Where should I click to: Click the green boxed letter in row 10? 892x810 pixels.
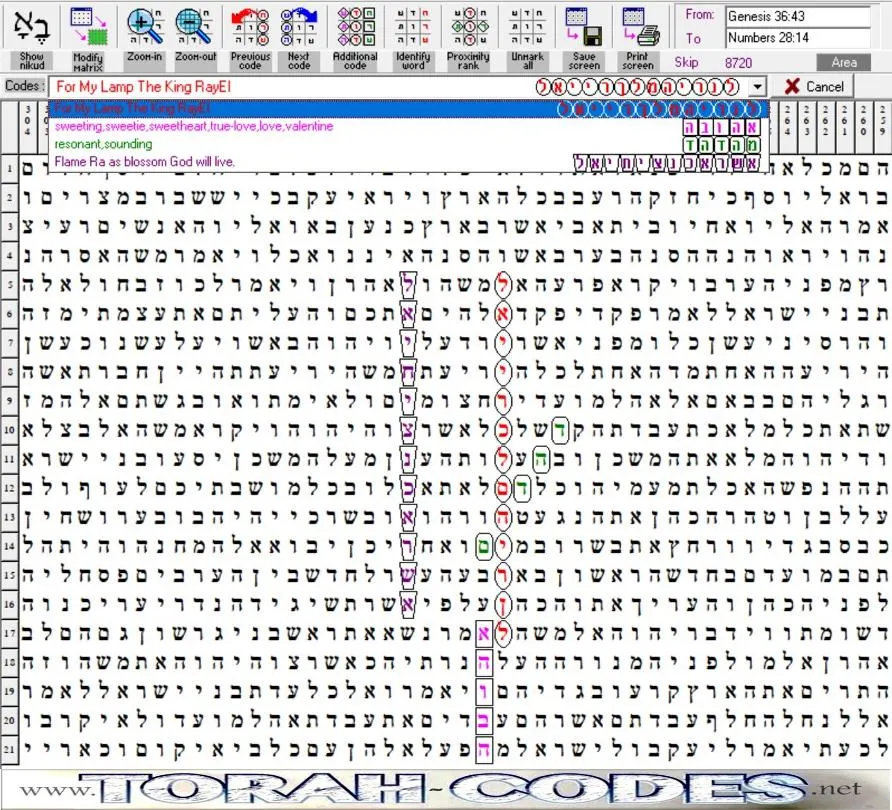(x=560, y=430)
